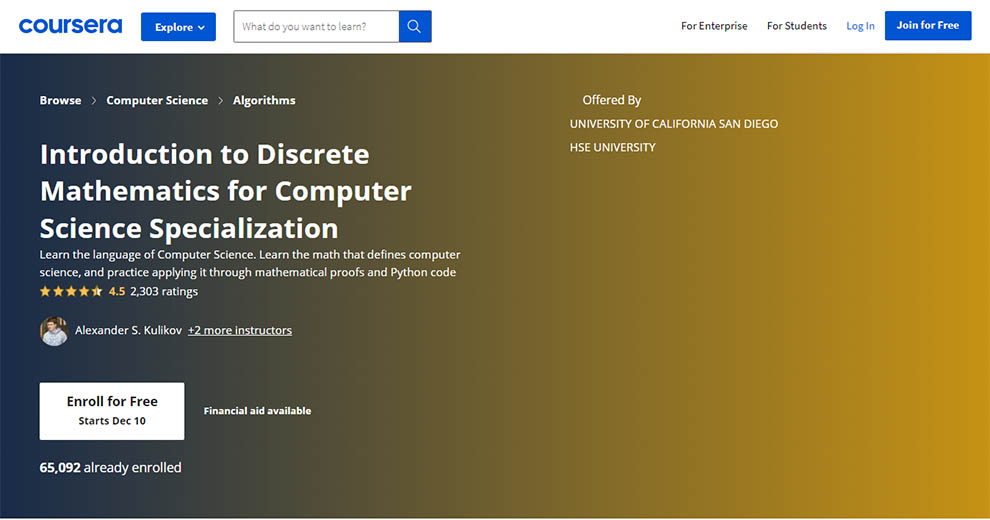Show the +2 more instructors link
Viewport: 990px width, 520px height.
pos(240,330)
